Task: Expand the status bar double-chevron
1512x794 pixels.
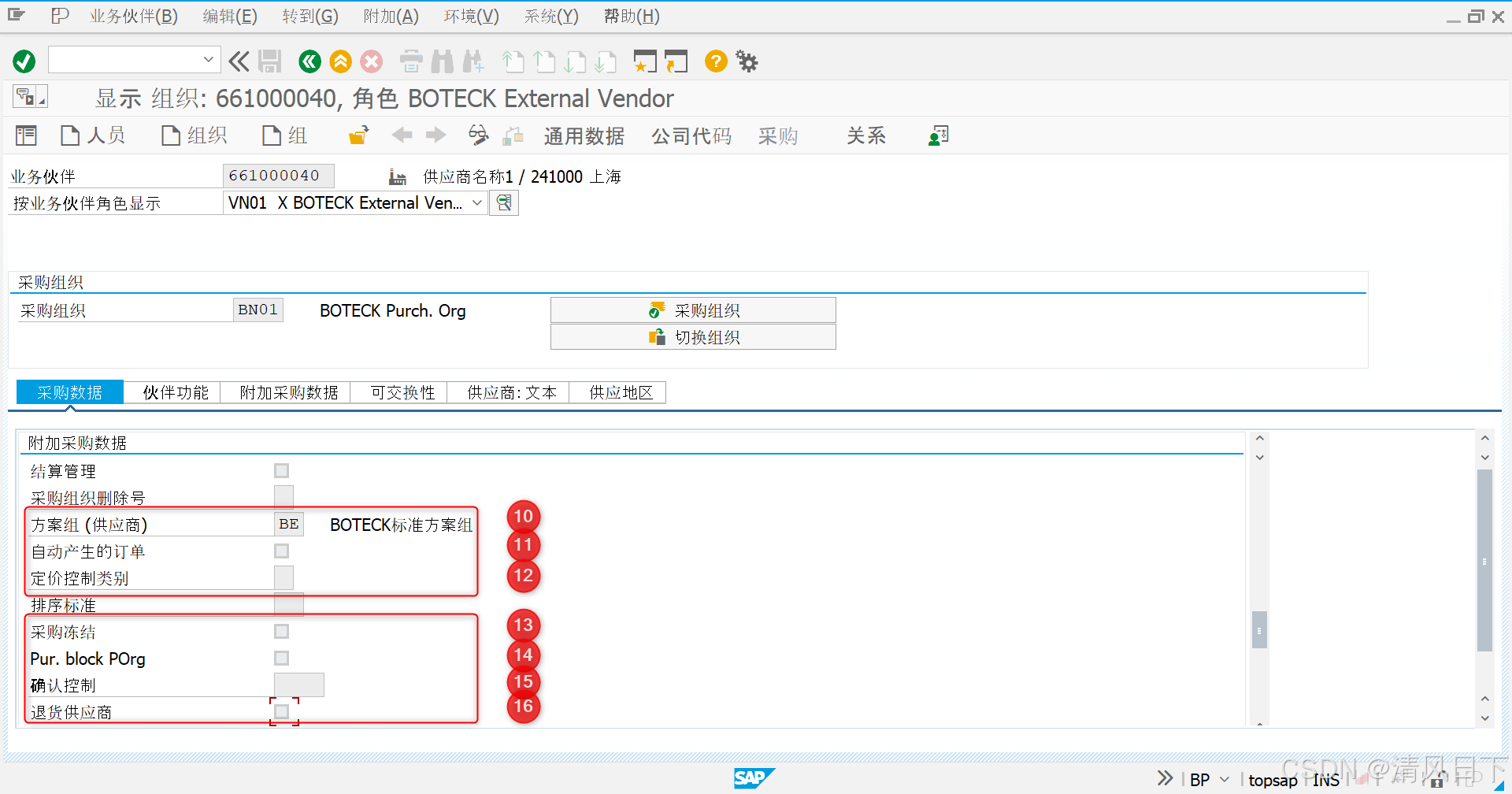Action: coord(1165,778)
